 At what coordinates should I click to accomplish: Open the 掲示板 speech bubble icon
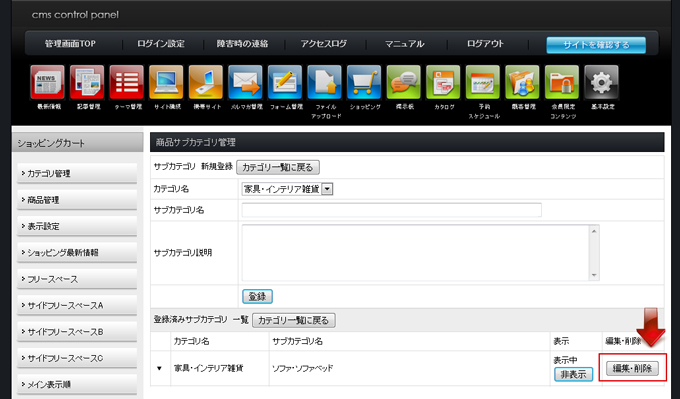[x=404, y=82]
